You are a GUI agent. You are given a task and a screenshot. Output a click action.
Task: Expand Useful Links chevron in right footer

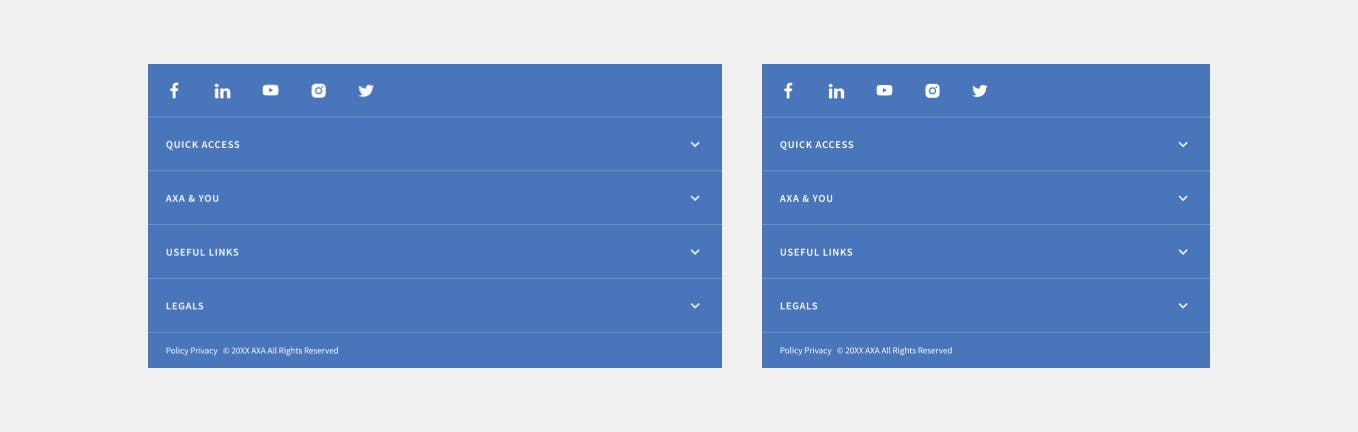(1183, 252)
